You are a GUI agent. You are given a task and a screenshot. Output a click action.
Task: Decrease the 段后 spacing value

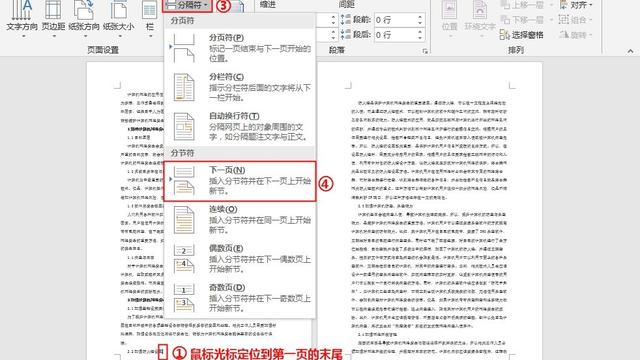(x=420, y=38)
